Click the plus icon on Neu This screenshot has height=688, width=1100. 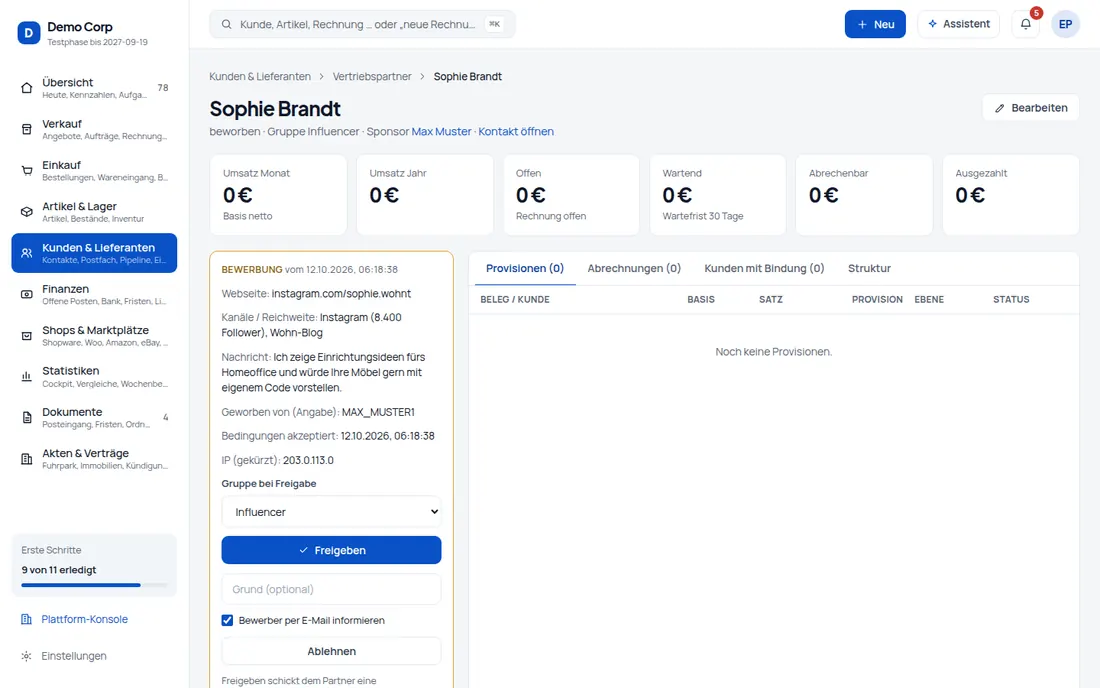(x=862, y=24)
